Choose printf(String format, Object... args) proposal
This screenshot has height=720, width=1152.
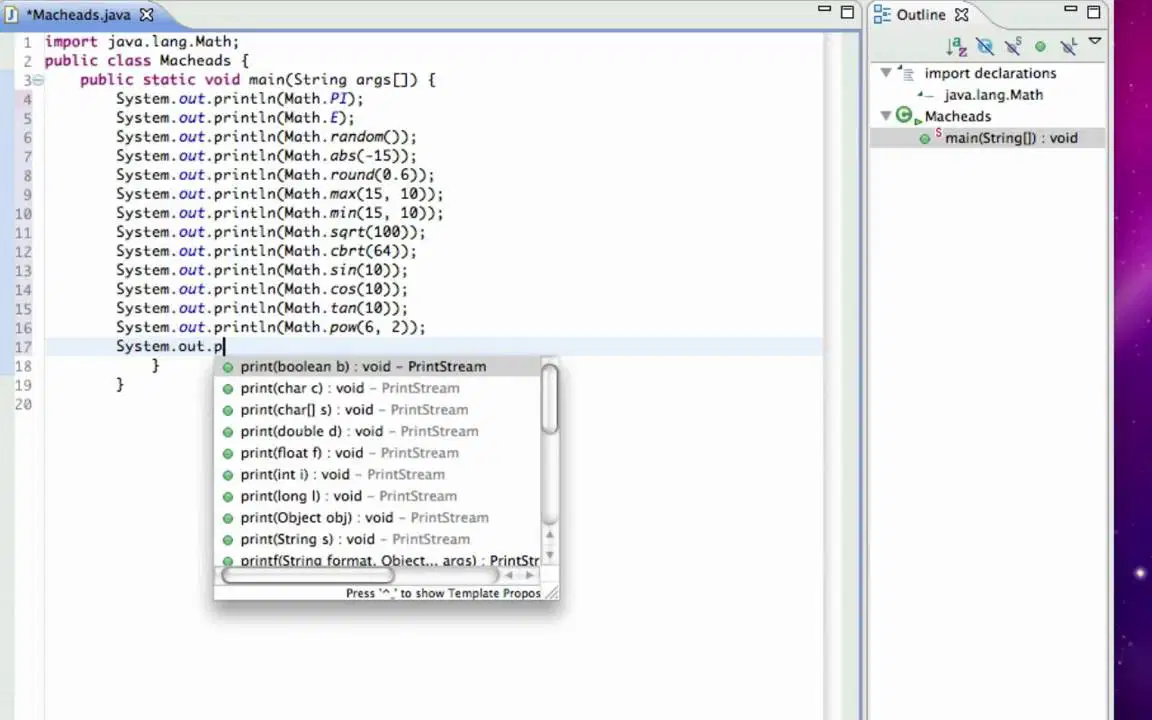tap(378, 560)
